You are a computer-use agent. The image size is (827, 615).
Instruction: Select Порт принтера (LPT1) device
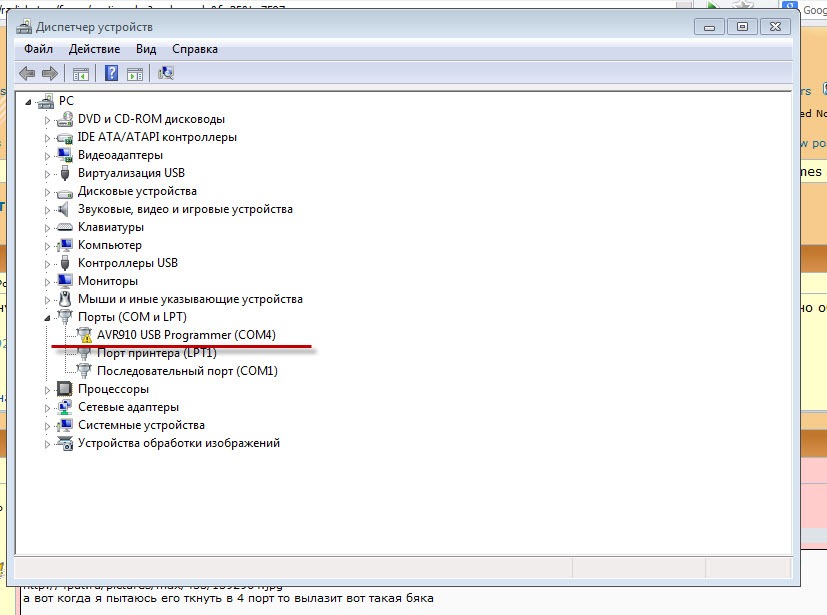156,353
